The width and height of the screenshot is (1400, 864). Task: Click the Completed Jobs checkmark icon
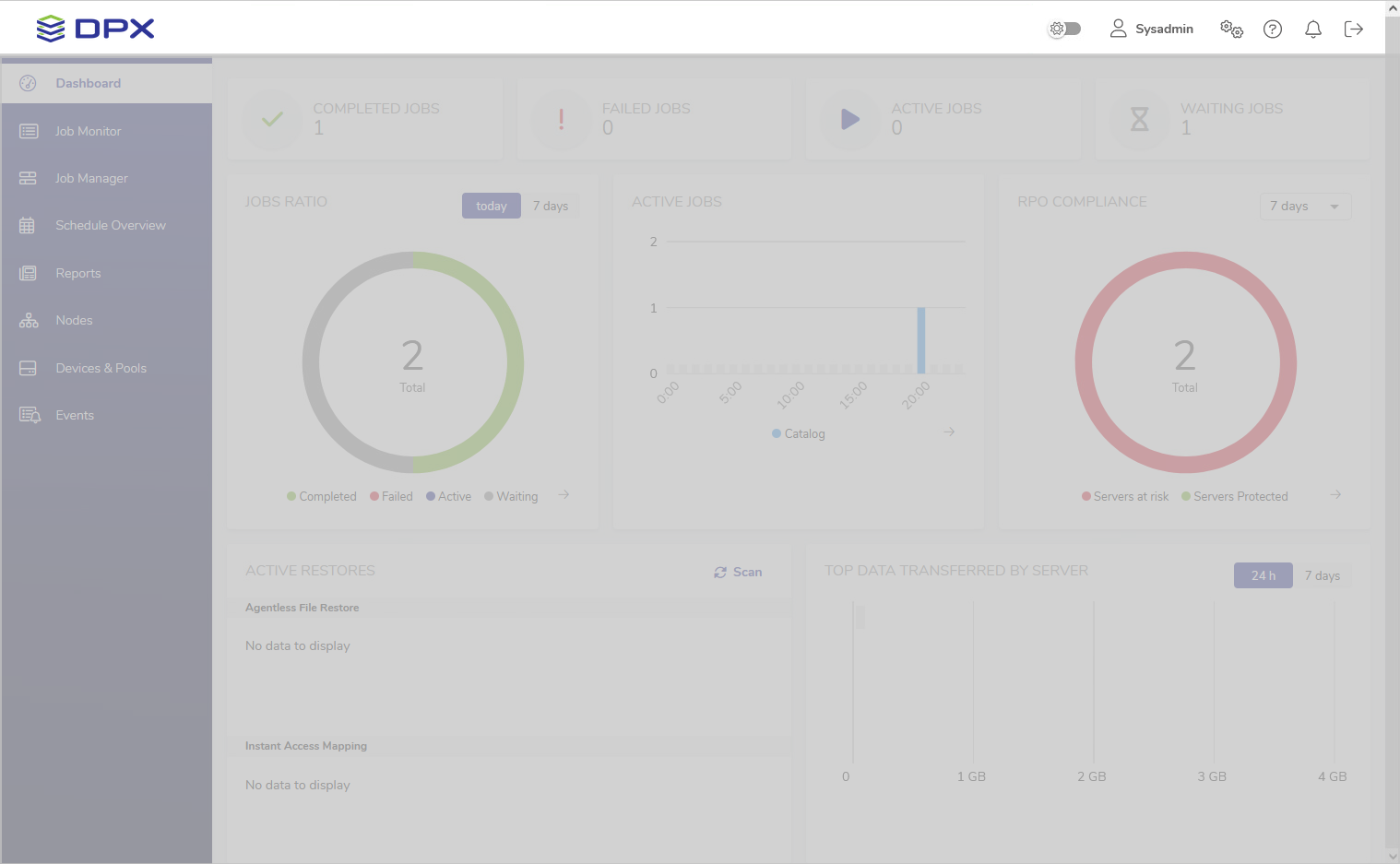point(271,120)
